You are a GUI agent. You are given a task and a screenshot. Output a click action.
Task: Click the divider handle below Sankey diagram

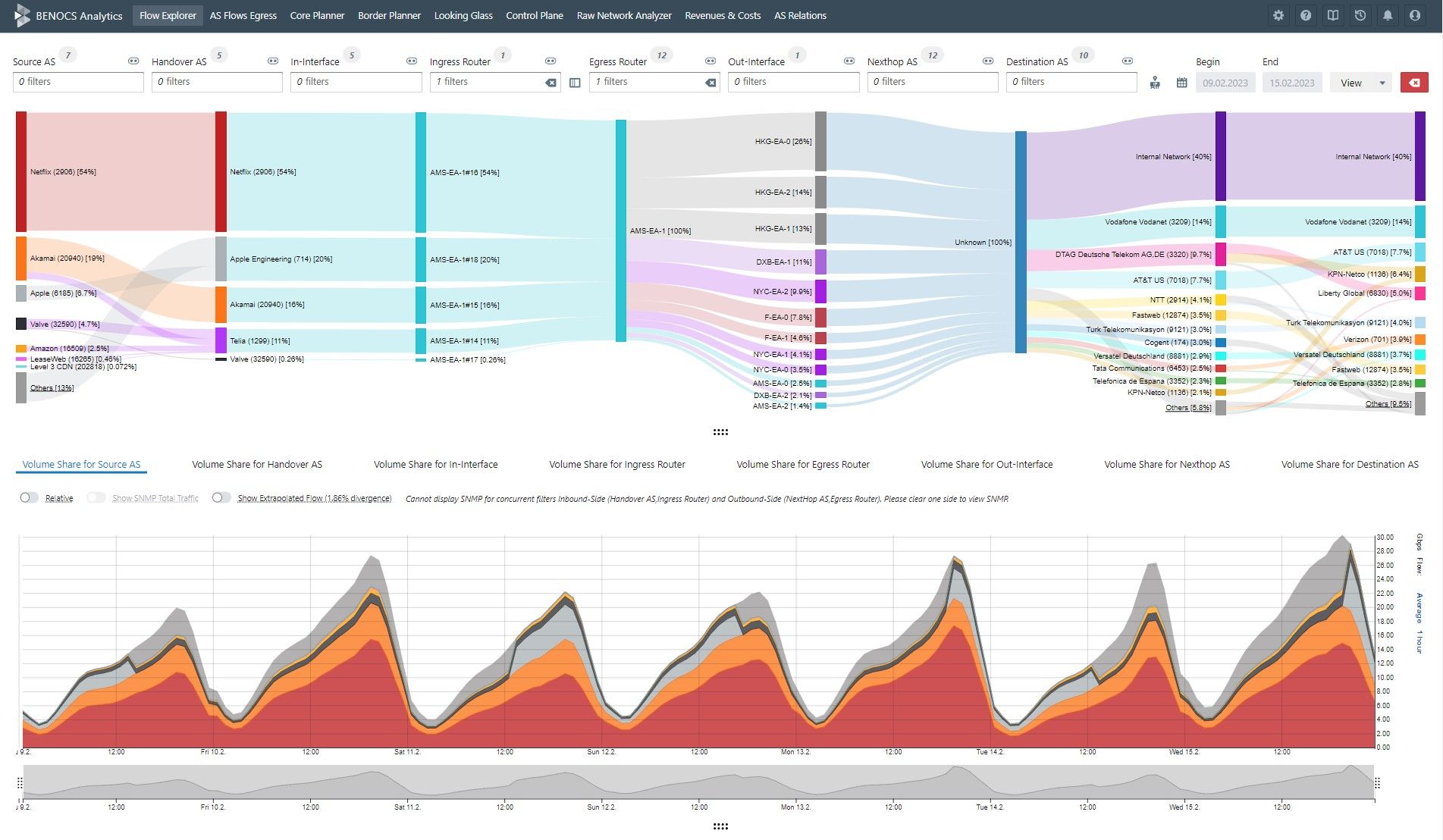[720, 432]
